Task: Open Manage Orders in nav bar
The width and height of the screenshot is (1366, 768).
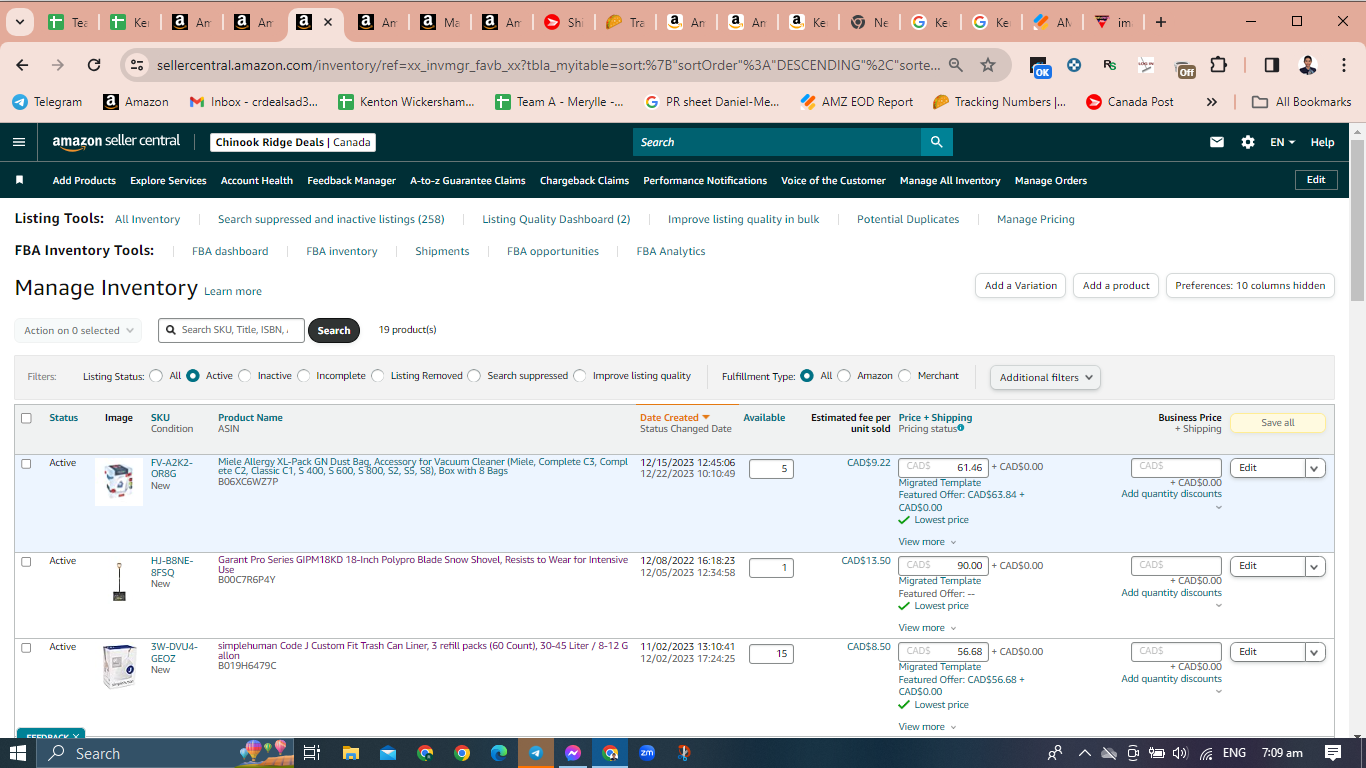Action: (1051, 181)
